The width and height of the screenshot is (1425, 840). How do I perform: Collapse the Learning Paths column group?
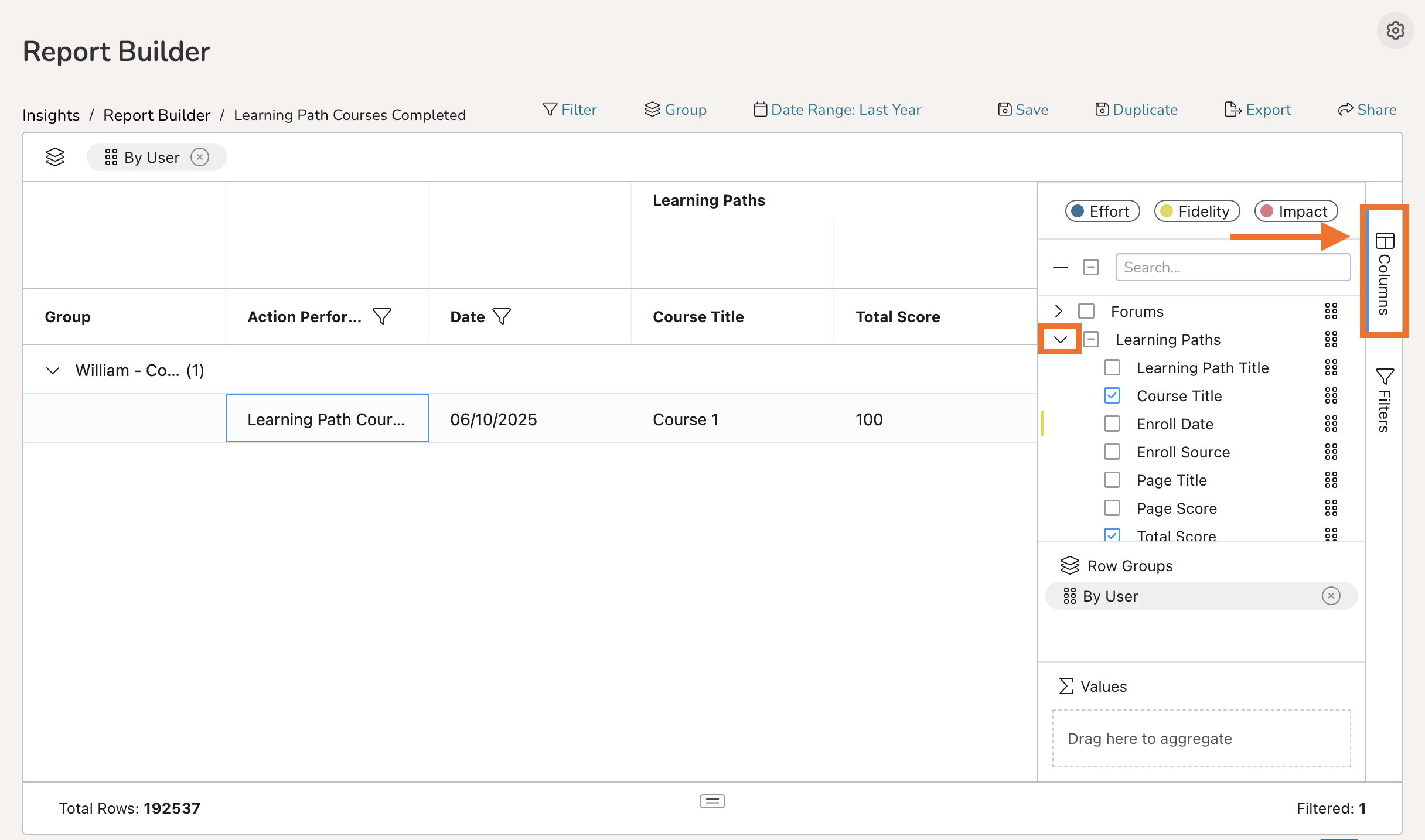(1060, 339)
